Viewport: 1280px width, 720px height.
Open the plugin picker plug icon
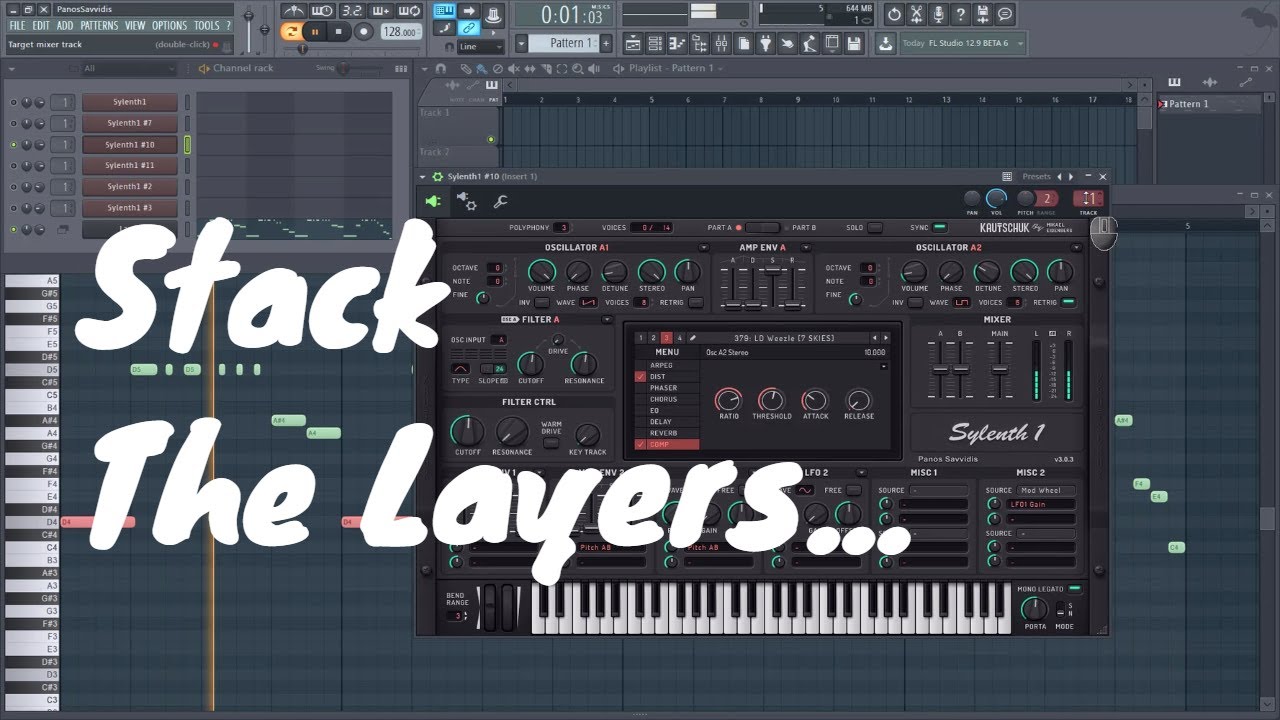click(x=765, y=43)
